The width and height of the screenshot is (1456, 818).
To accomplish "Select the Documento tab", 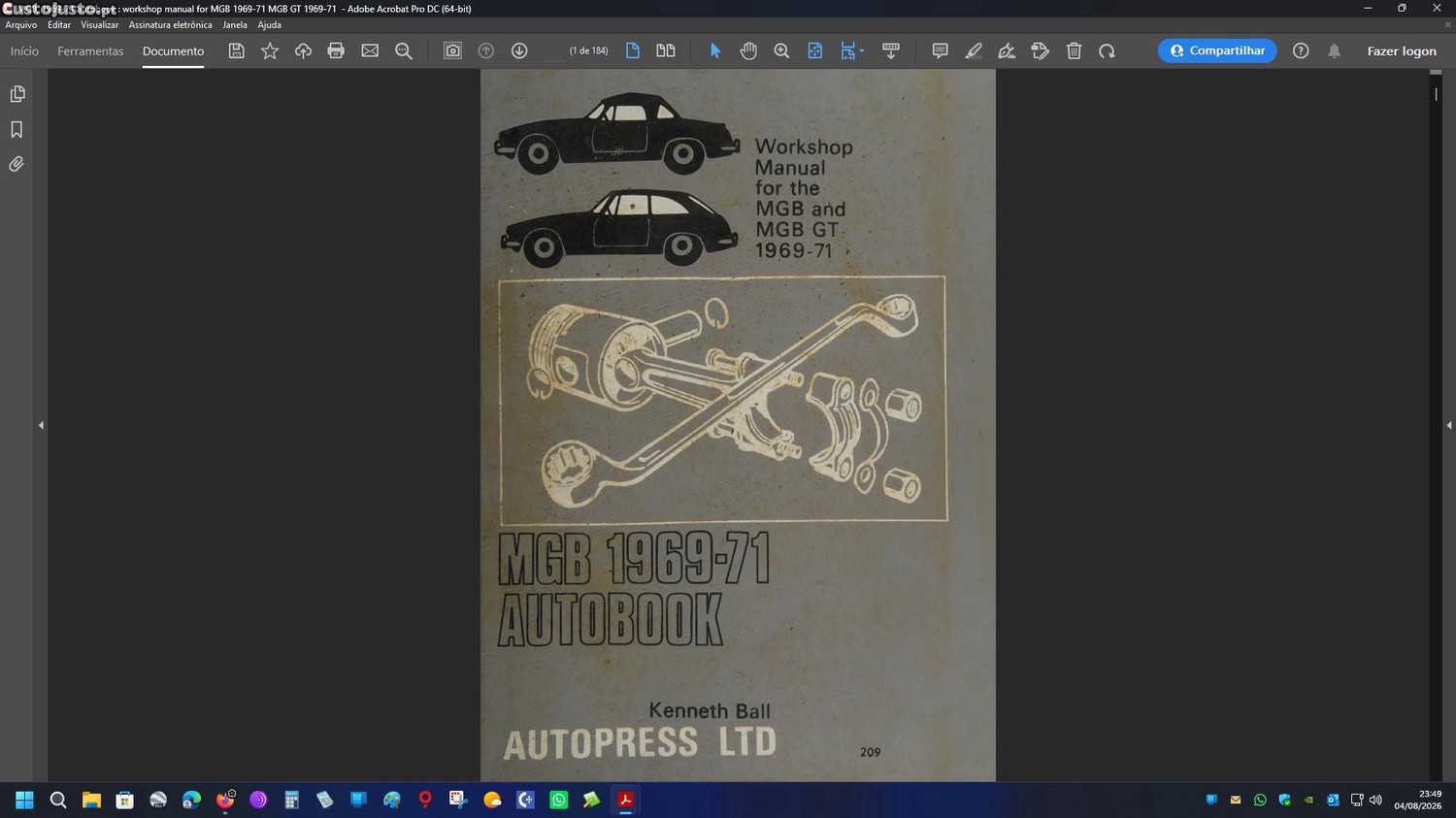I will tap(173, 50).
